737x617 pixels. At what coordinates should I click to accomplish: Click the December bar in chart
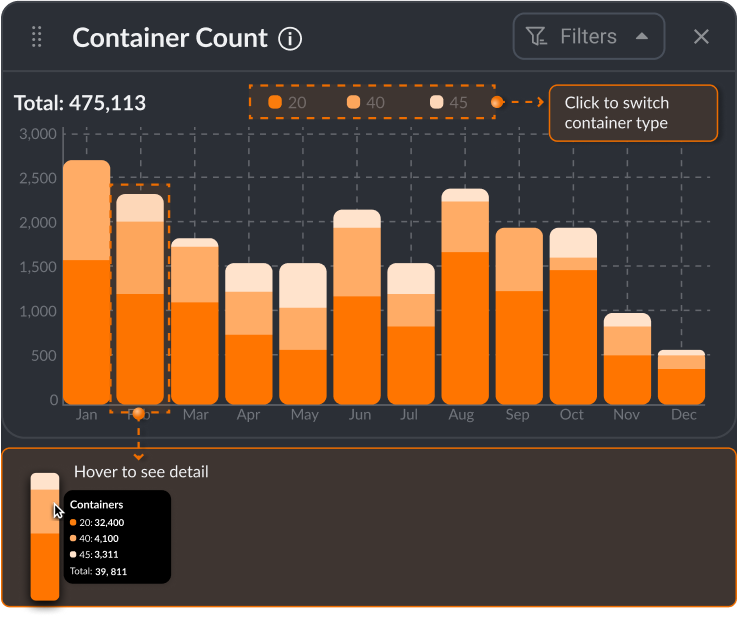point(681,377)
